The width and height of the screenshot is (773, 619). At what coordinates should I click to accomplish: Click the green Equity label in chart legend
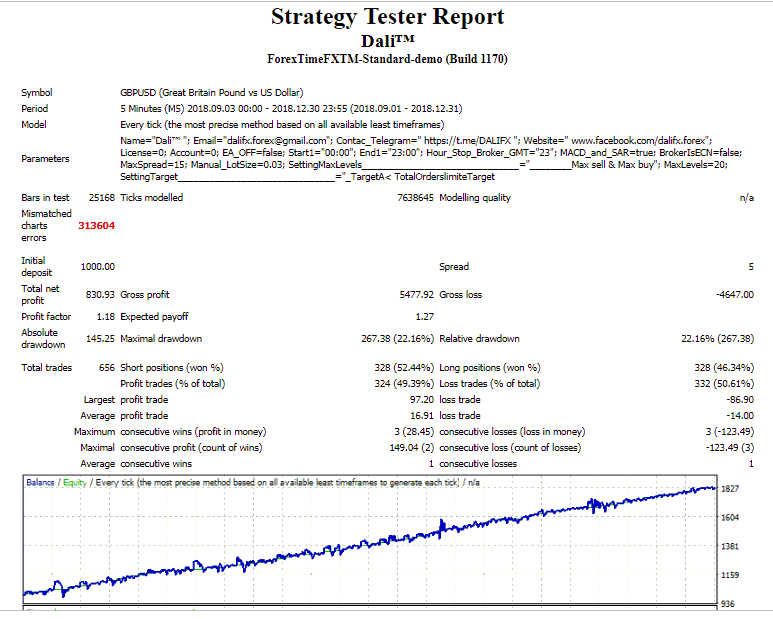(75, 482)
